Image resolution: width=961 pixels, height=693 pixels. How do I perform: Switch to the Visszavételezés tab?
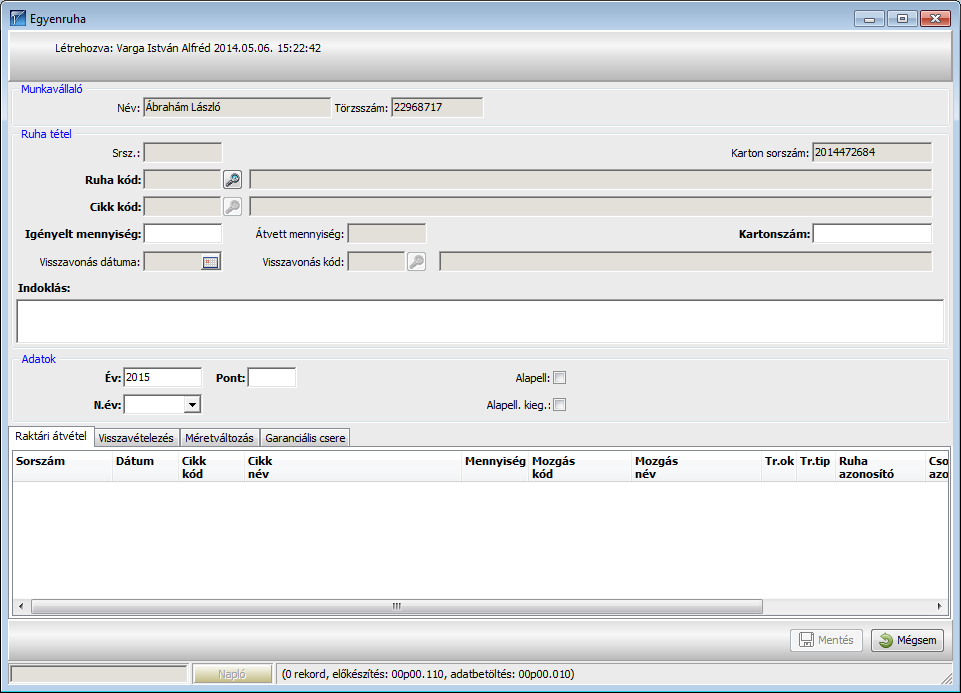tap(136, 438)
